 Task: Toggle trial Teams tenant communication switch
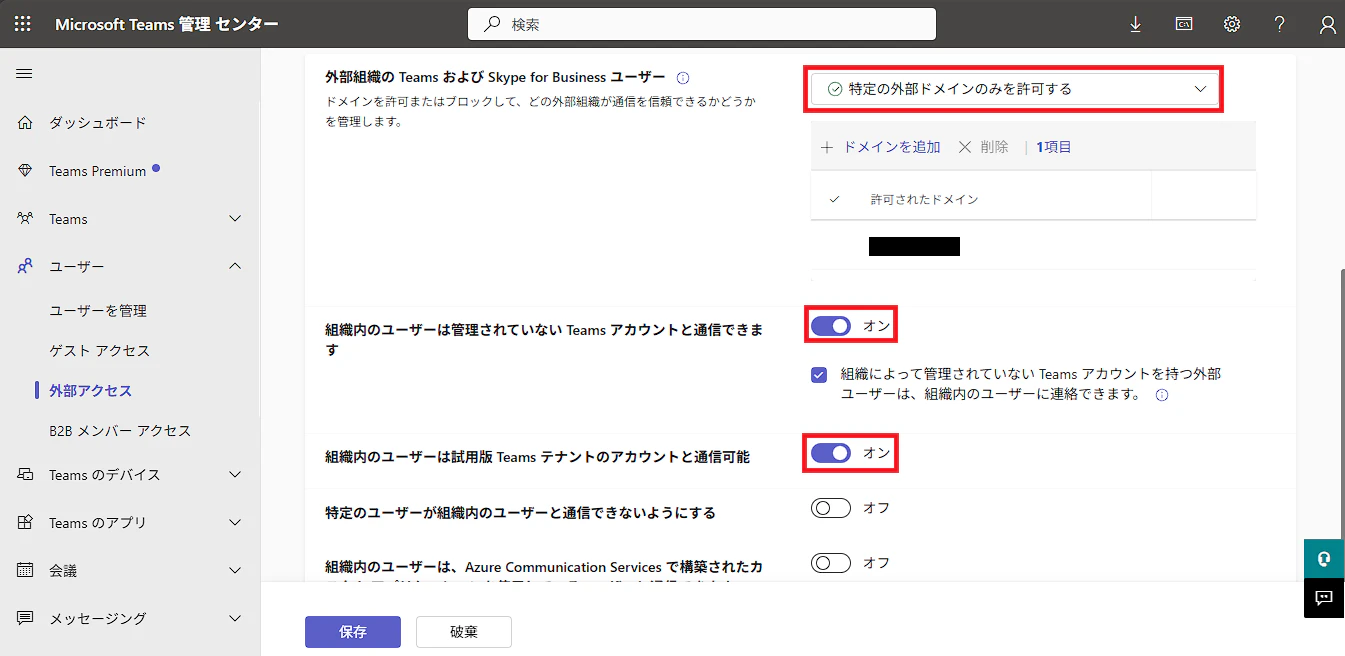[x=831, y=453]
